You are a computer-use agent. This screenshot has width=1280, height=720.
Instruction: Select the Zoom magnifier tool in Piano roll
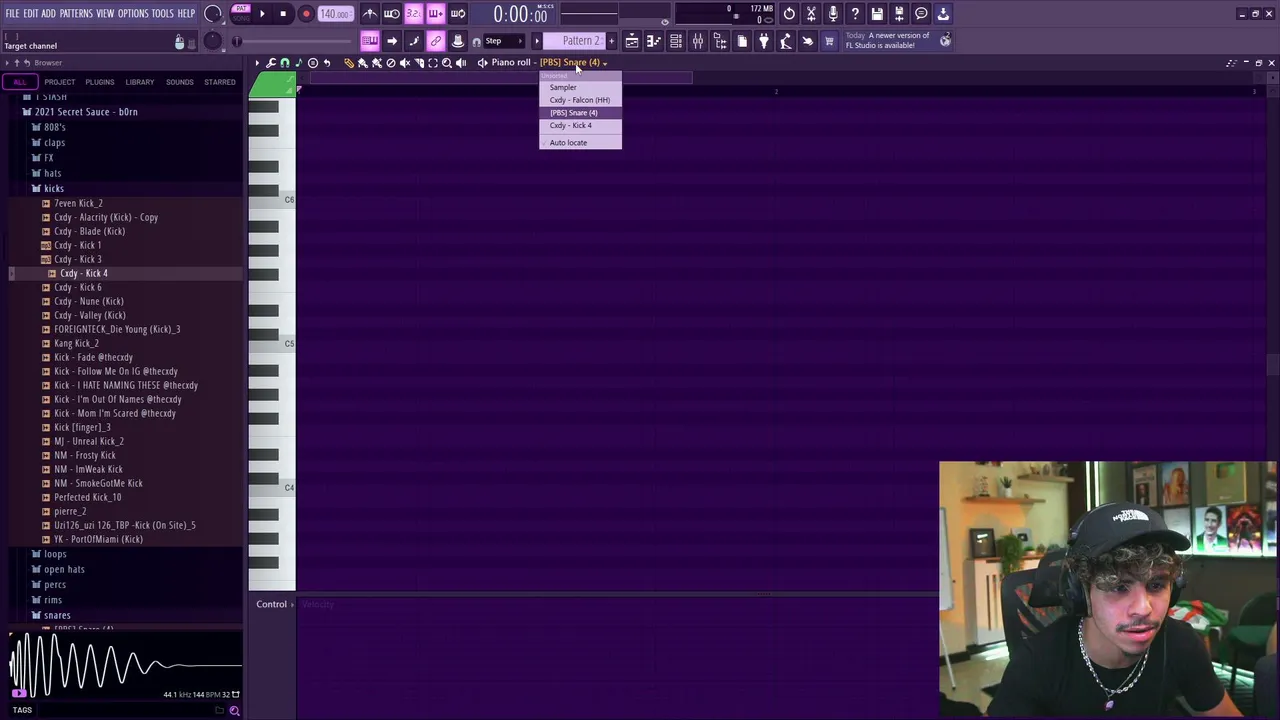point(447,63)
